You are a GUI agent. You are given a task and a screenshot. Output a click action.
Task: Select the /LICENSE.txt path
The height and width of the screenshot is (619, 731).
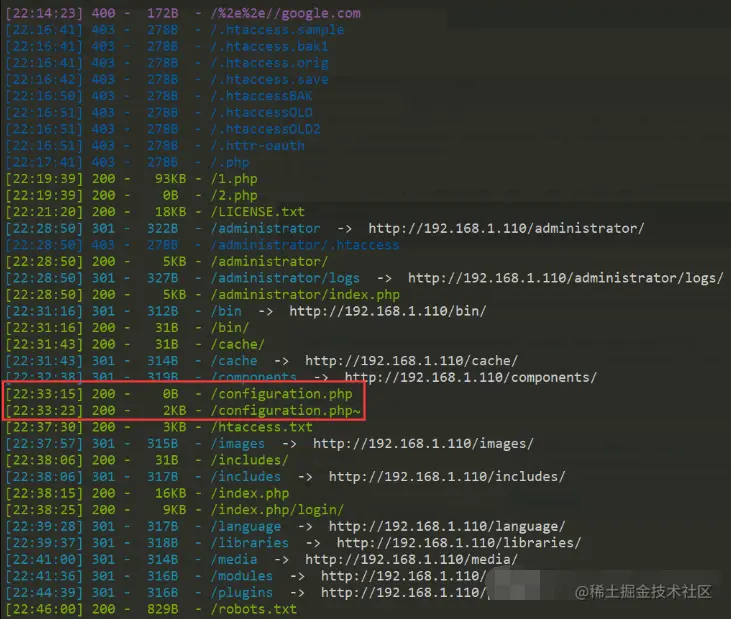click(x=257, y=212)
